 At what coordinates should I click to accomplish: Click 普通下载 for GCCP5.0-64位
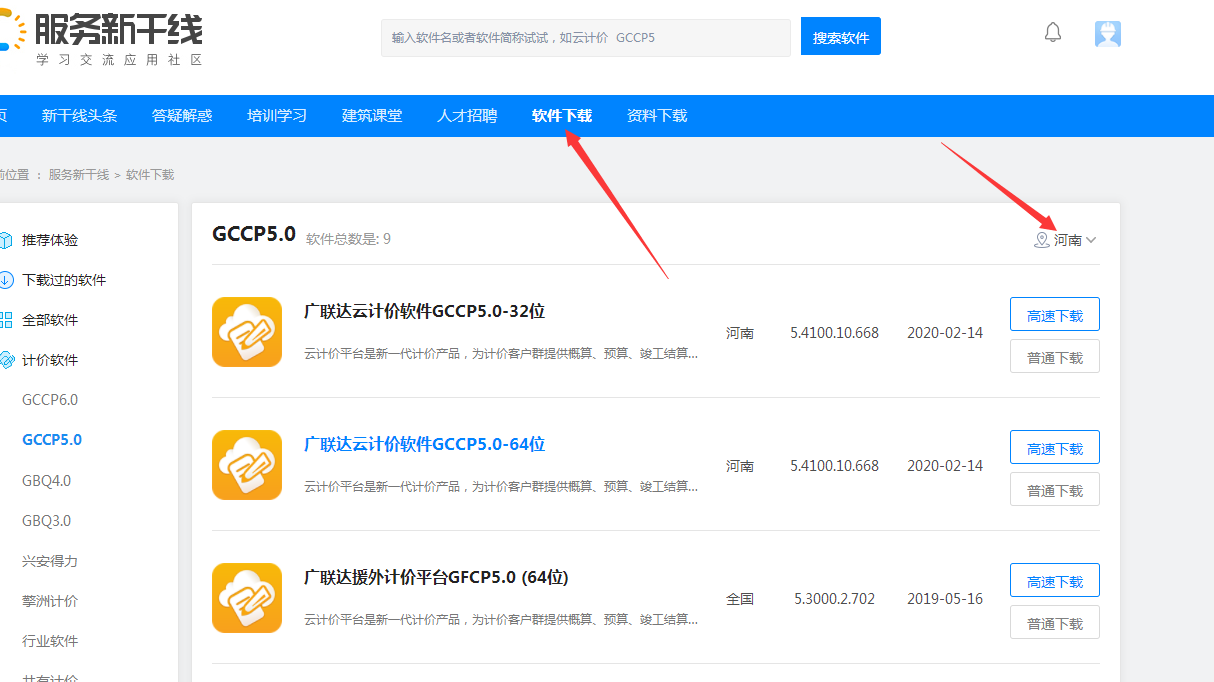(x=1055, y=489)
